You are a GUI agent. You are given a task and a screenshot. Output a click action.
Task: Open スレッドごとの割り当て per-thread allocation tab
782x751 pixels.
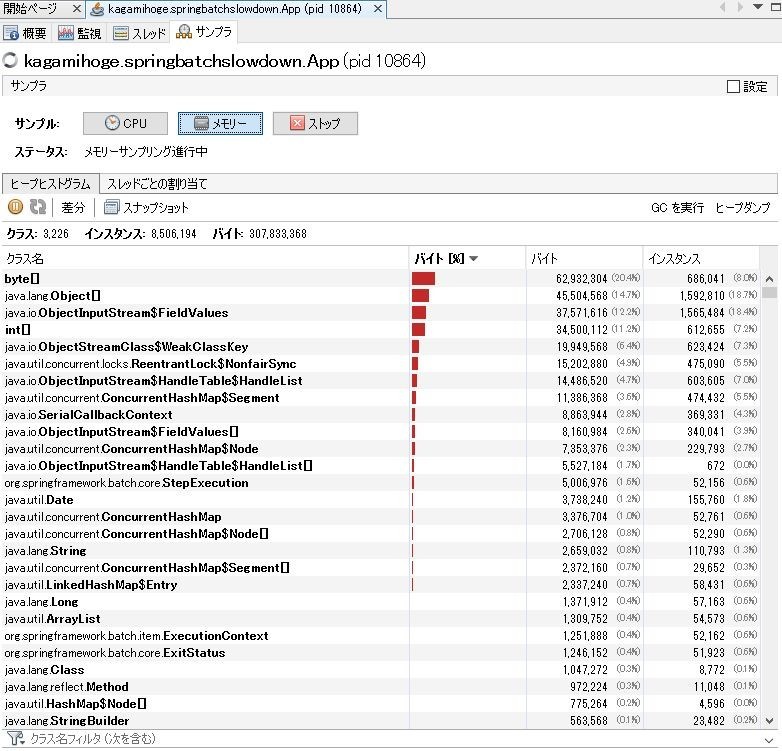click(x=157, y=184)
